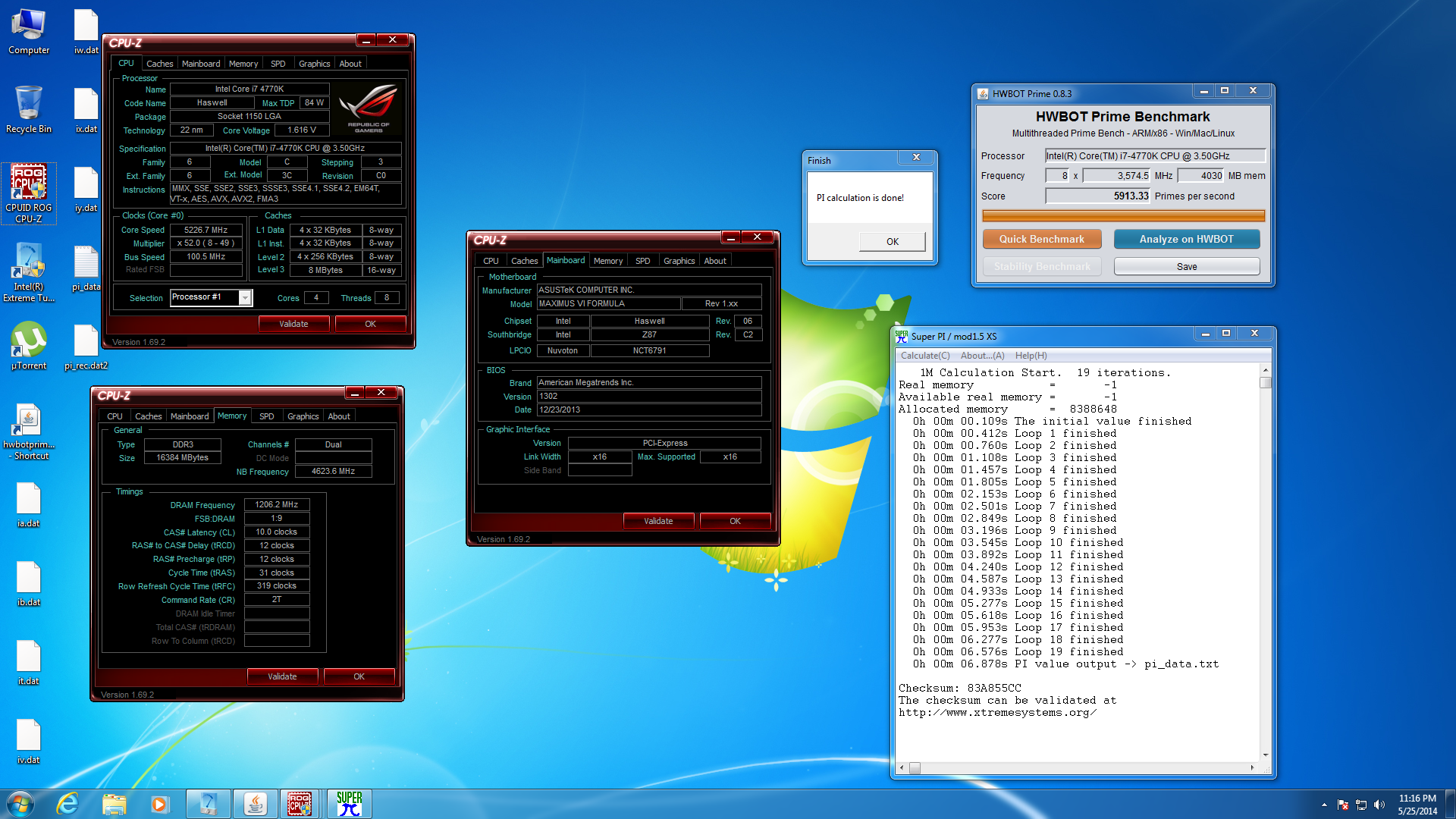
Task: Select the pi_data file icon
Action: click(86, 268)
